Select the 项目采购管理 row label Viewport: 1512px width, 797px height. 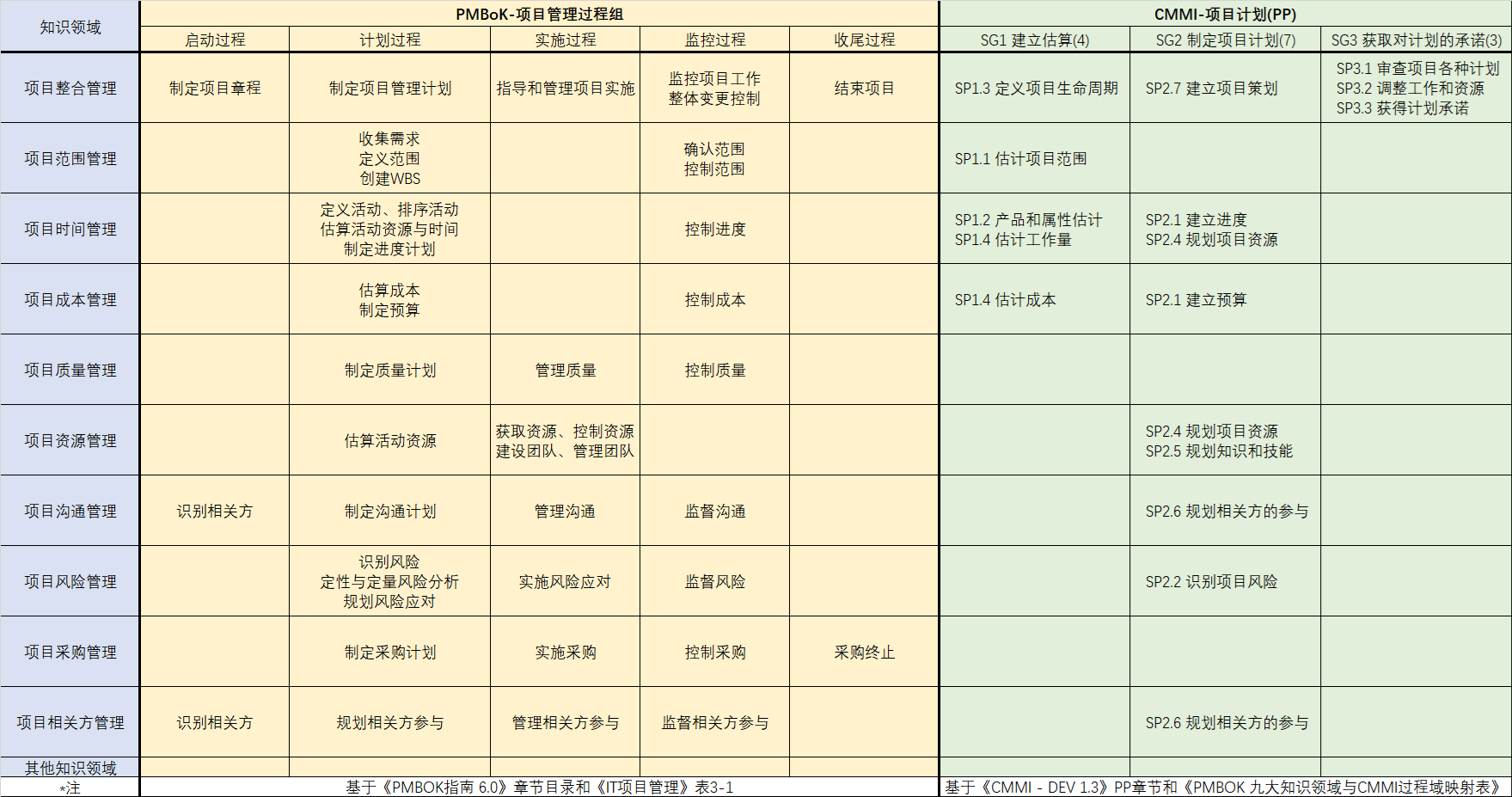[x=70, y=652]
